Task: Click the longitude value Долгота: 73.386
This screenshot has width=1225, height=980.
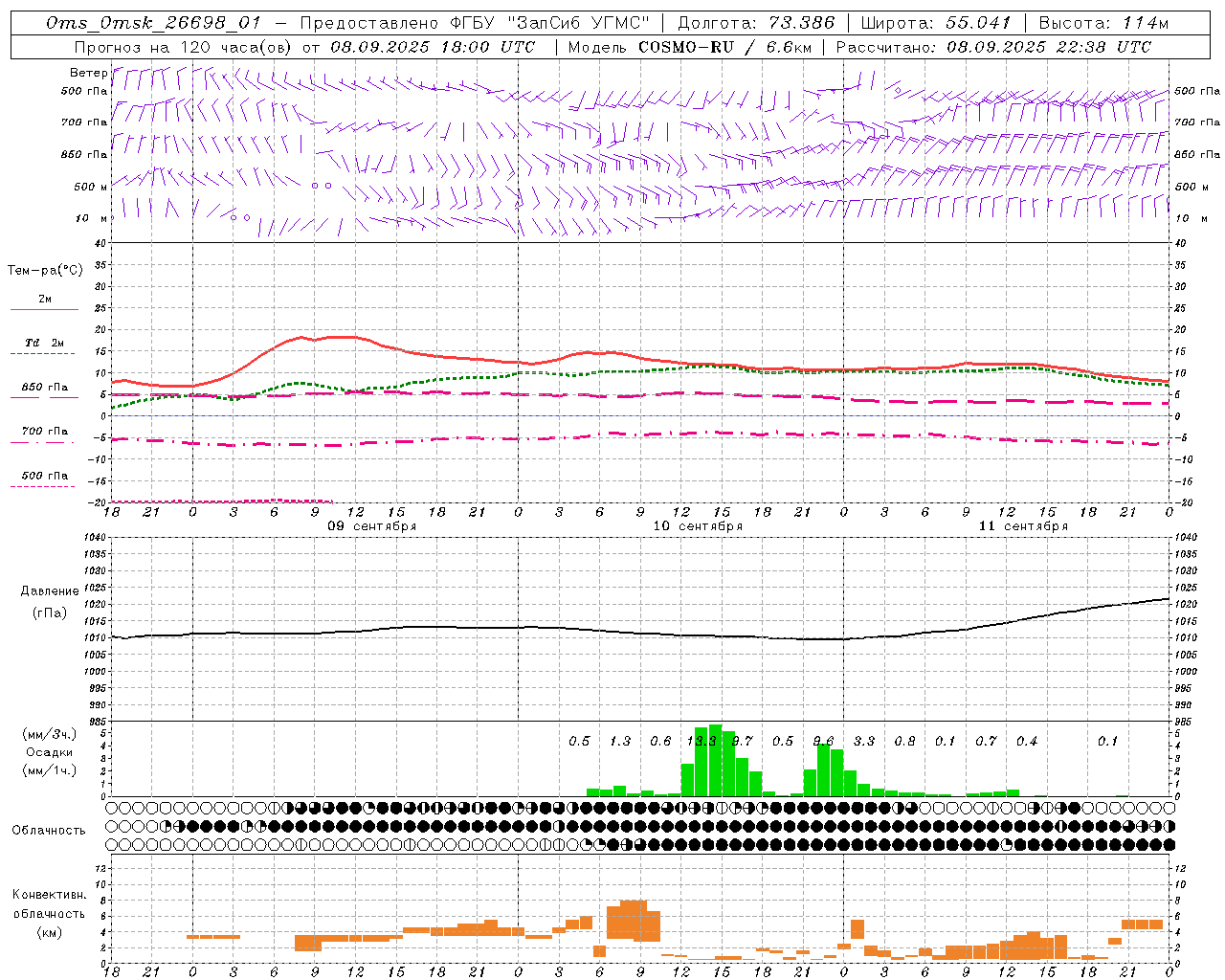Action: pyautogui.click(x=756, y=23)
